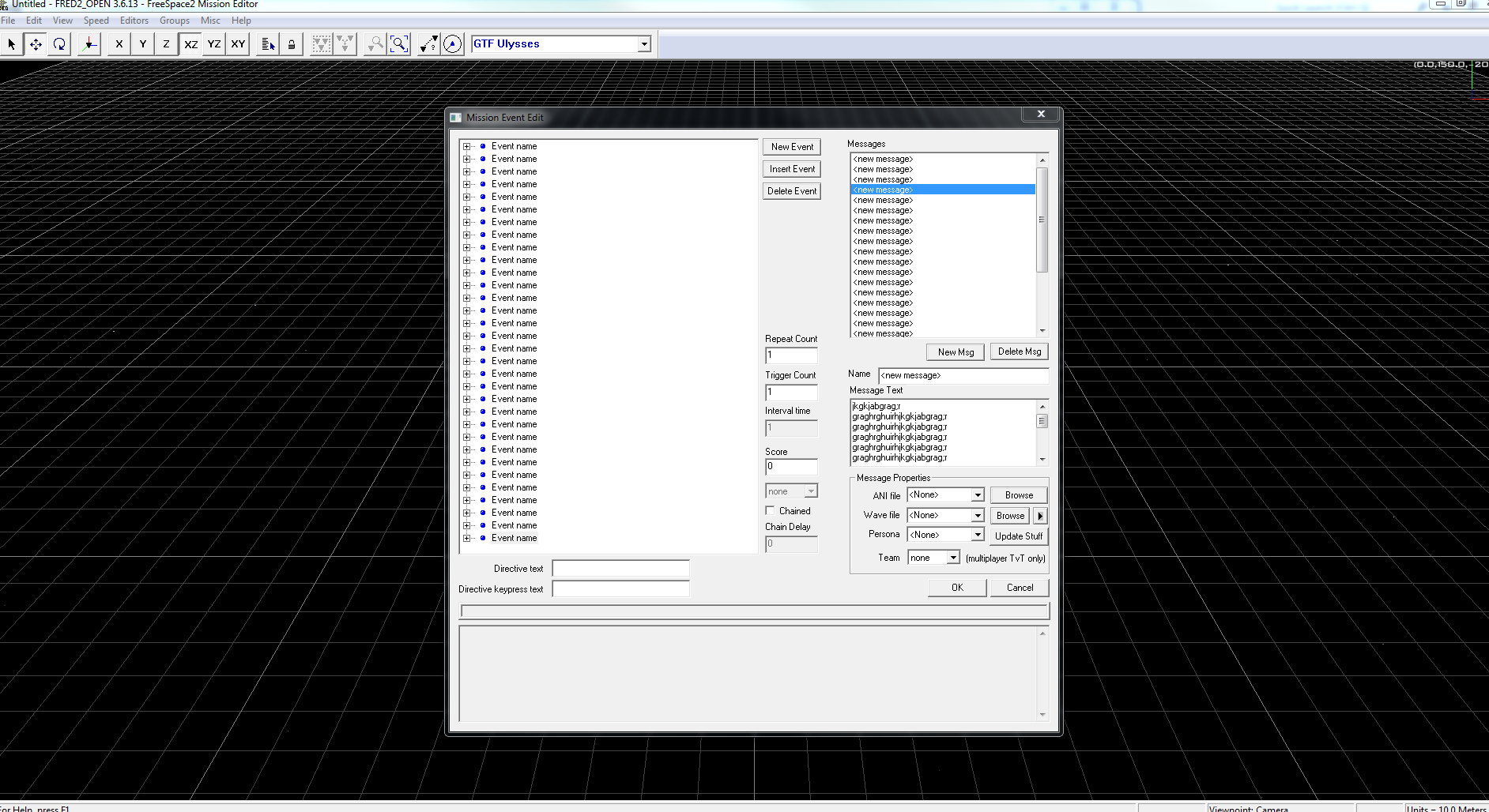
Task: Click the New Event button
Action: click(792, 147)
